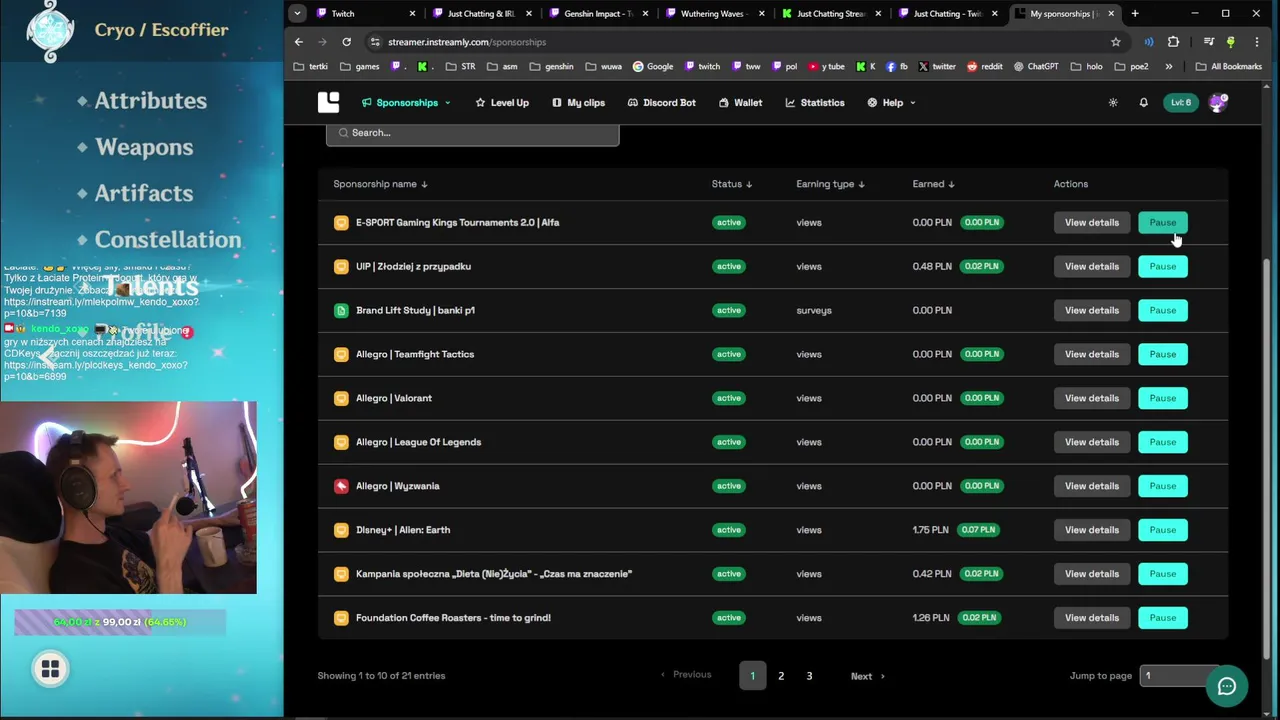Pause Allegro League Of Legends sponsorship
This screenshot has height=720, width=1280.
1162,442
